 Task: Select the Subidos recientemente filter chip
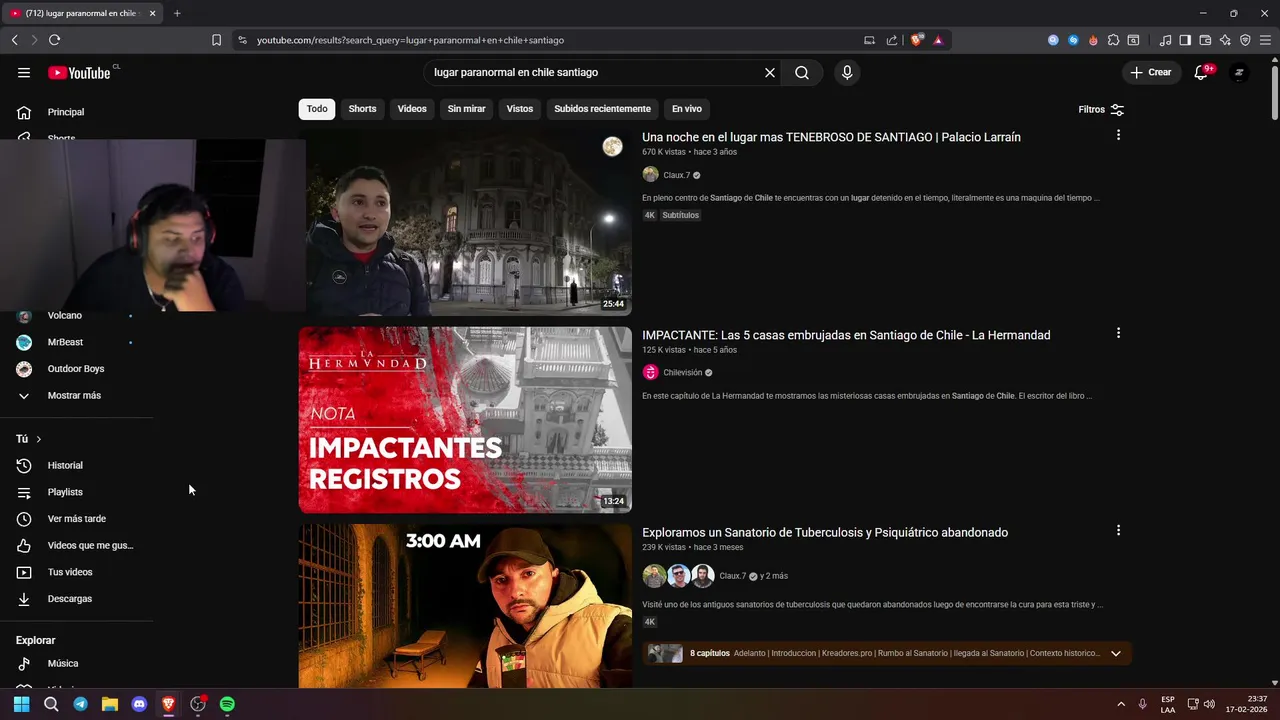click(602, 109)
